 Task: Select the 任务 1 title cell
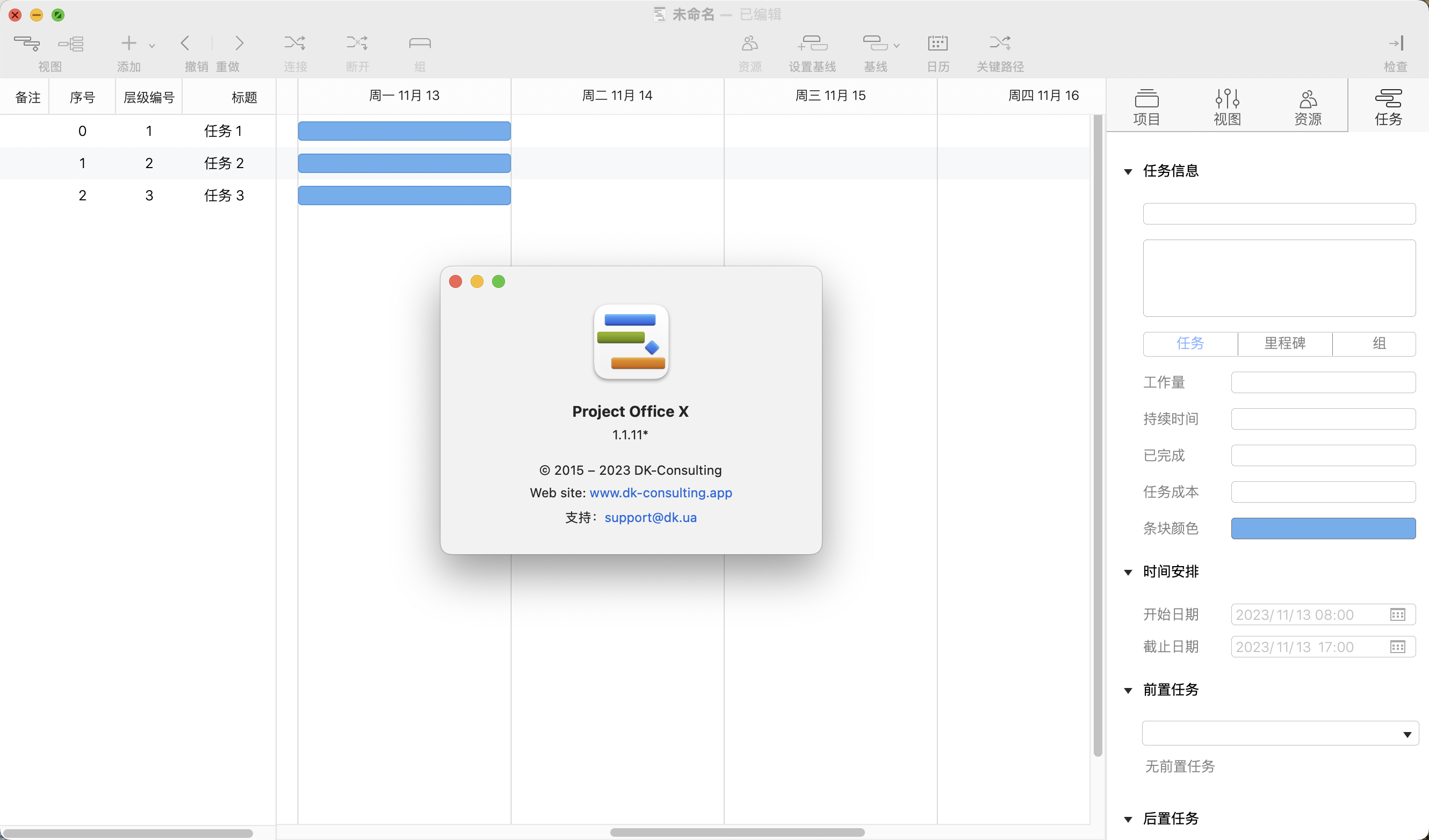pyautogui.click(x=223, y=131)
